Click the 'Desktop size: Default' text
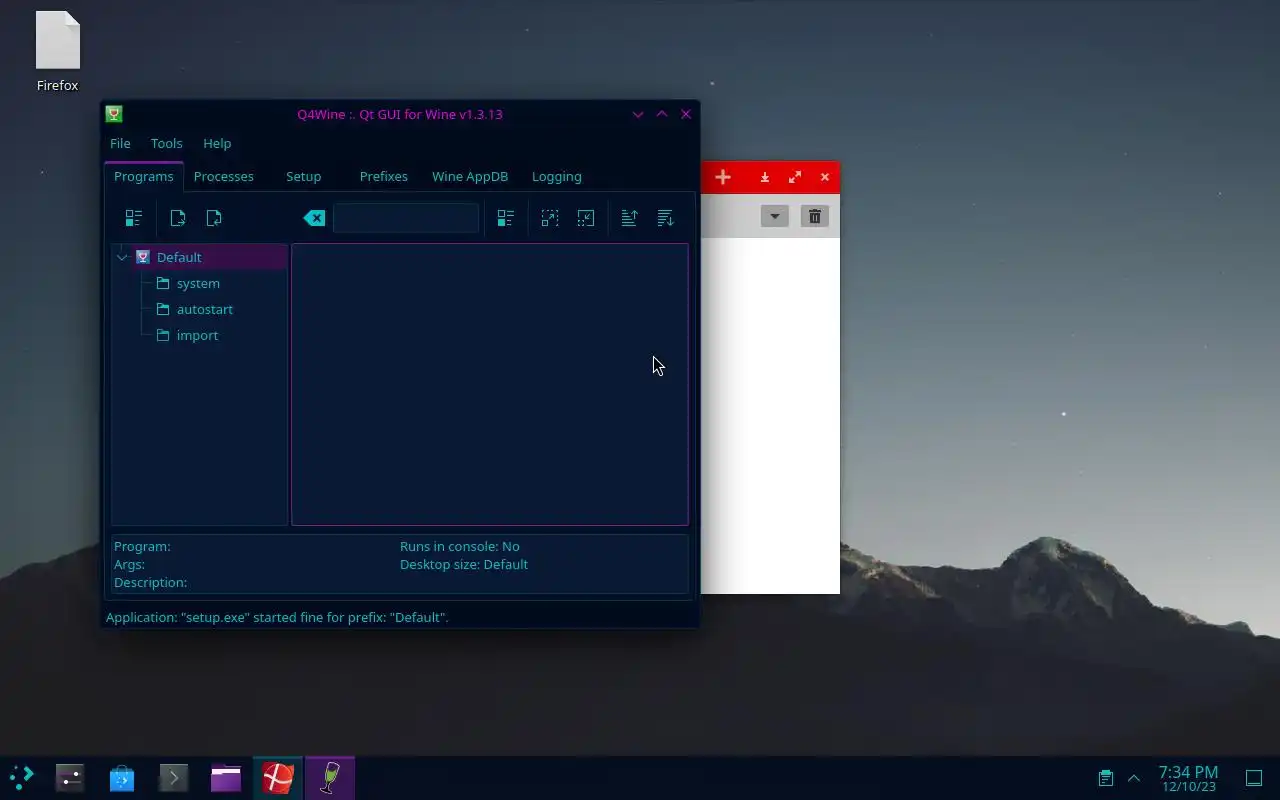This screenshot has height=800, width=1280. (464, 564)
